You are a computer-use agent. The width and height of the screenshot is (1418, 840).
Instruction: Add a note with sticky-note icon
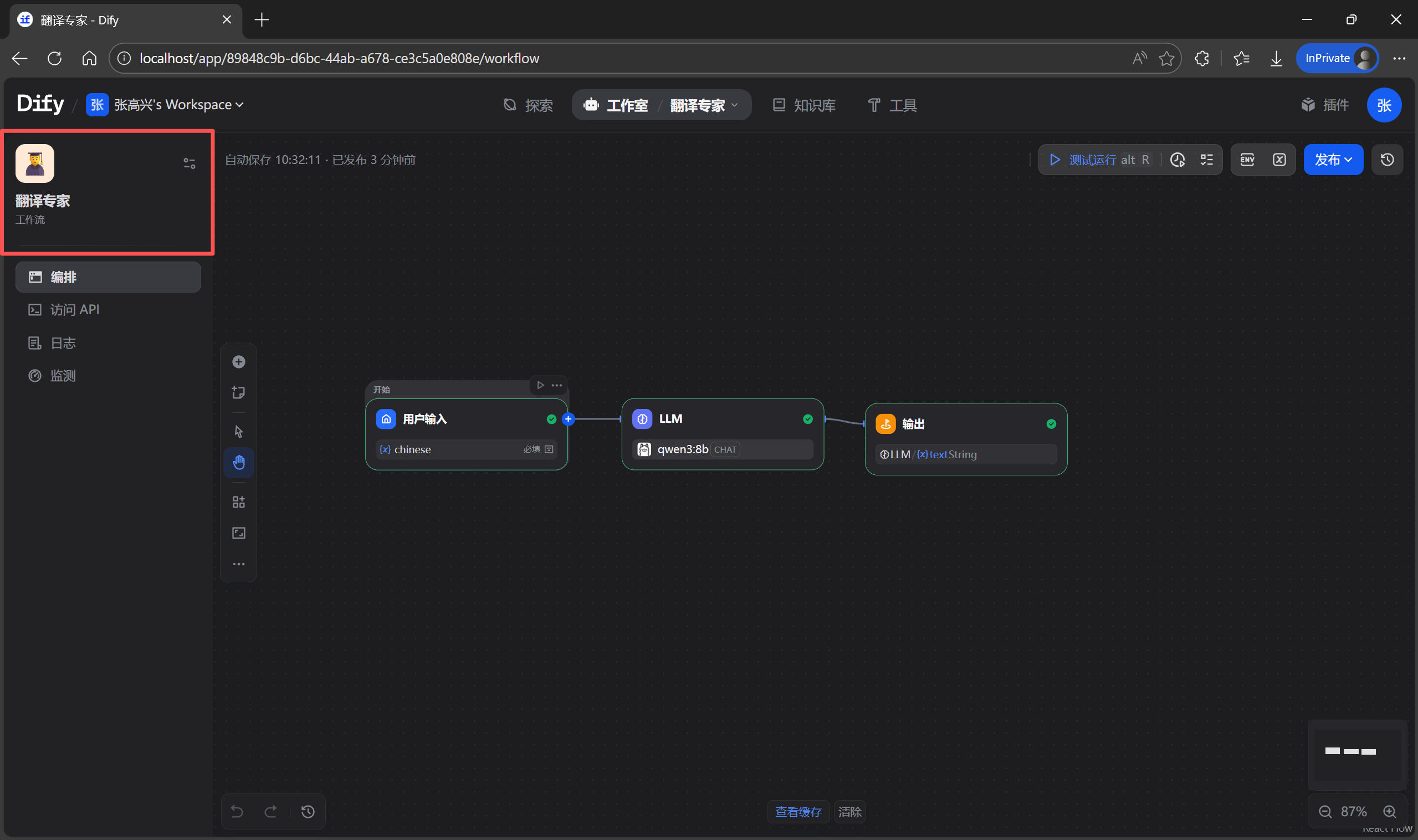(238, 392)
